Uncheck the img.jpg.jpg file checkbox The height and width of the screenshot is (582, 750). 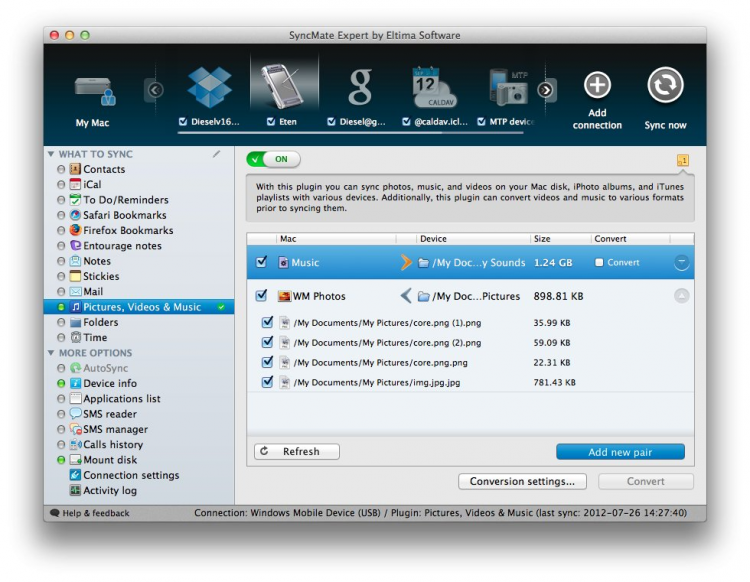[267, 382]
